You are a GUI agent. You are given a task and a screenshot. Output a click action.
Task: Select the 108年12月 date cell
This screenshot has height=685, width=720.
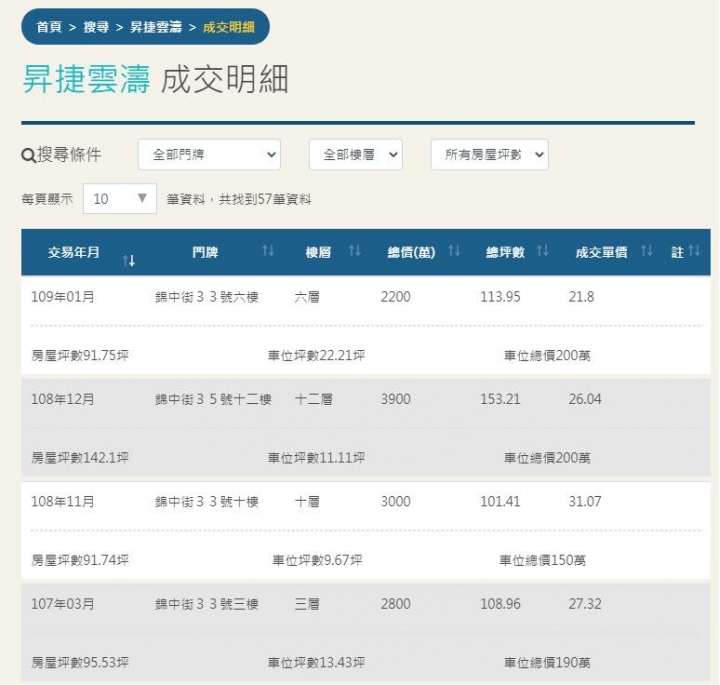(x=63, y=399)
